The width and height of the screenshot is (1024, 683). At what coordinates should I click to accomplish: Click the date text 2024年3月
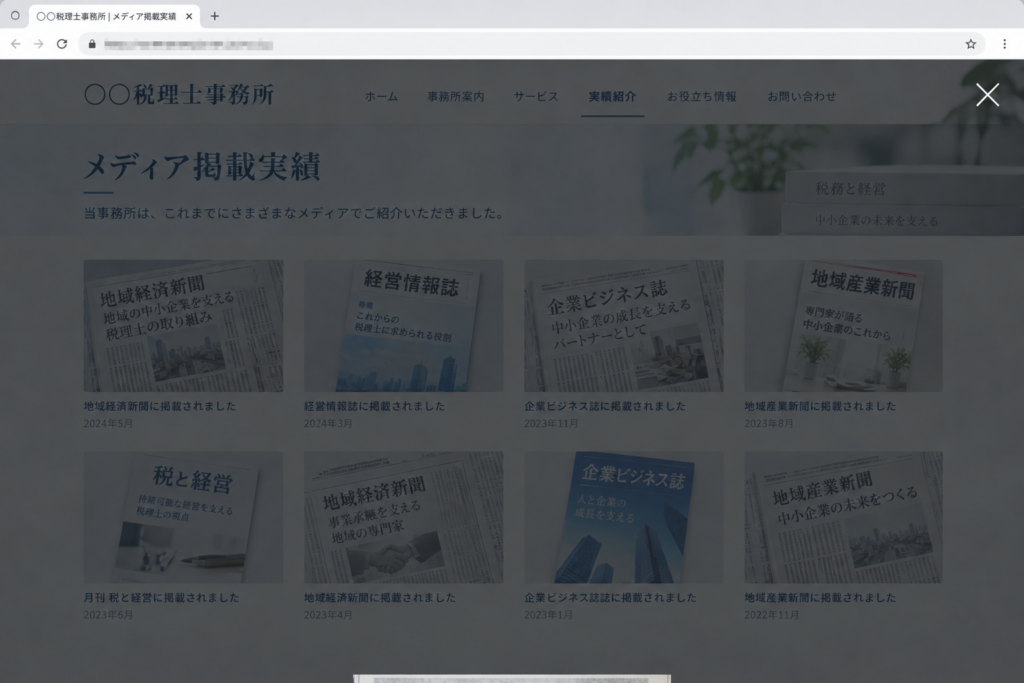pyautogui.click(x=328, y=424)
